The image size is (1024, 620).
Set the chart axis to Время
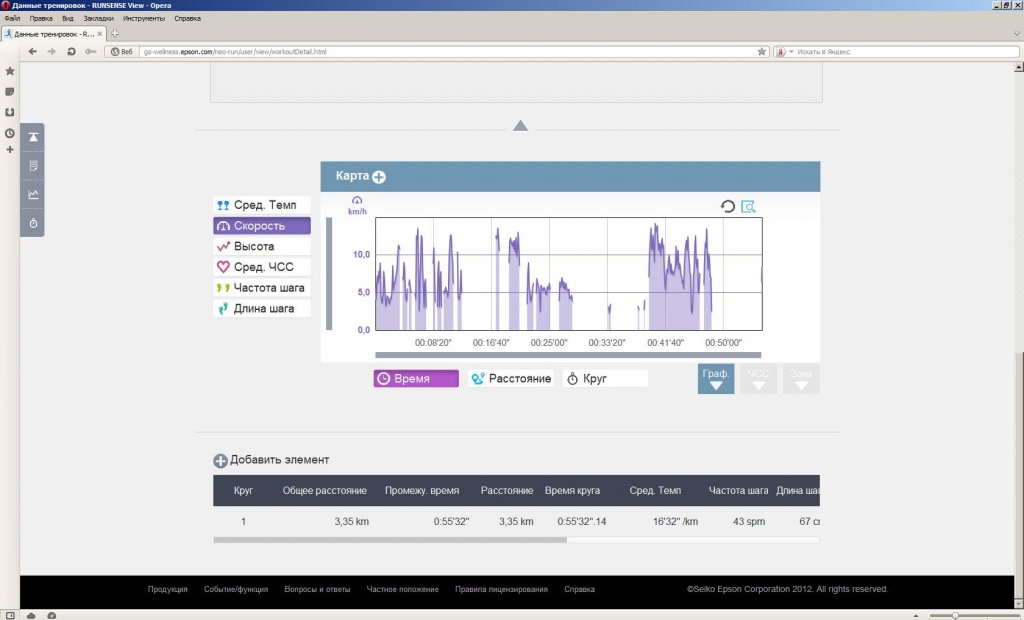pos(416,379)
